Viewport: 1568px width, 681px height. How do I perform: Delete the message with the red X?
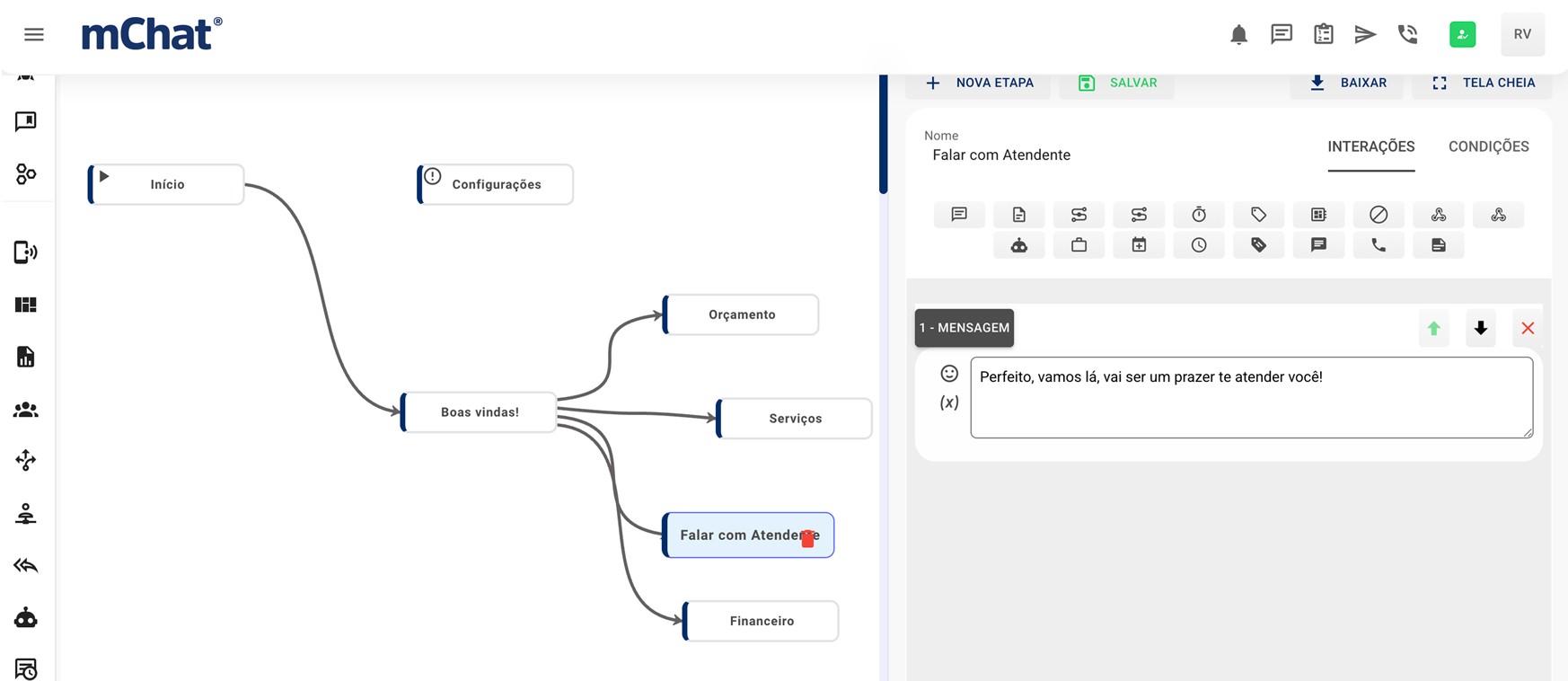point(1528,329)
